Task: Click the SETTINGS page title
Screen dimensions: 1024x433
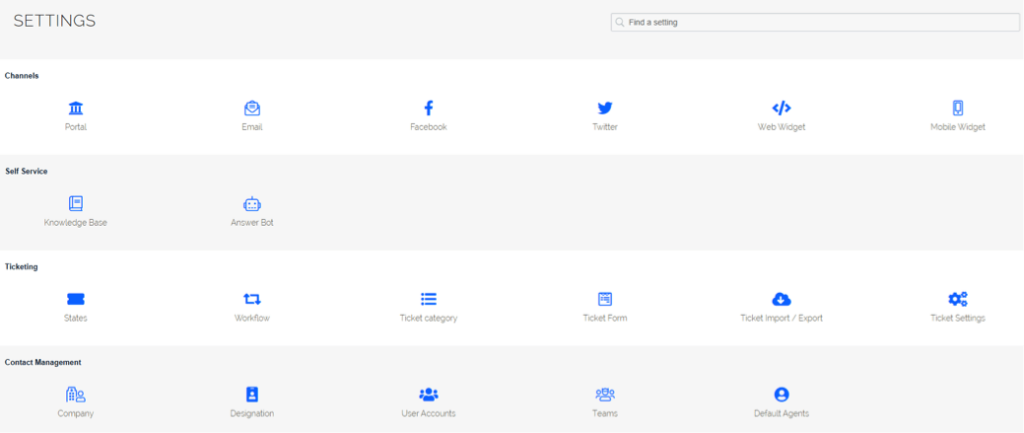Action: point(55,21)
